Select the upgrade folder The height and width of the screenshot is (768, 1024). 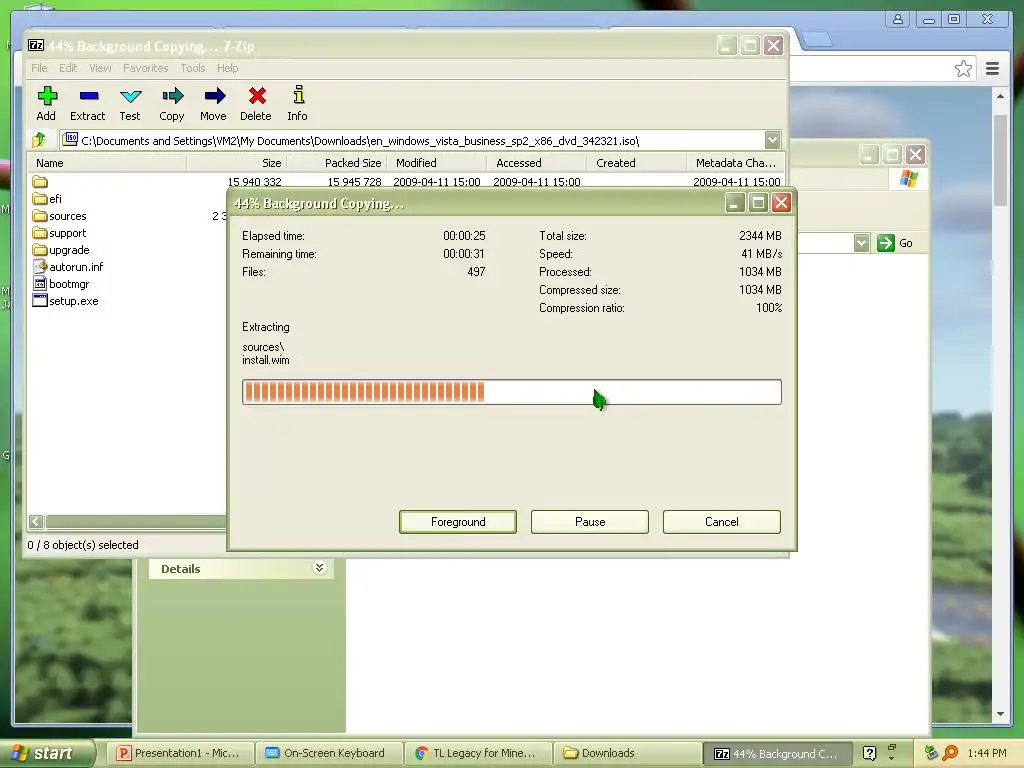61,250
